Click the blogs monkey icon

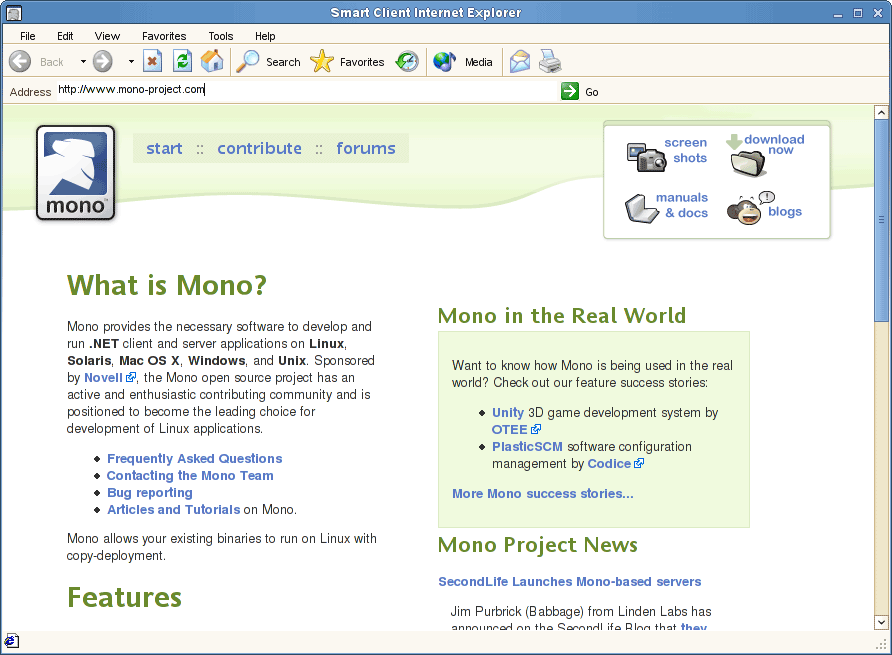pos(745,209)
